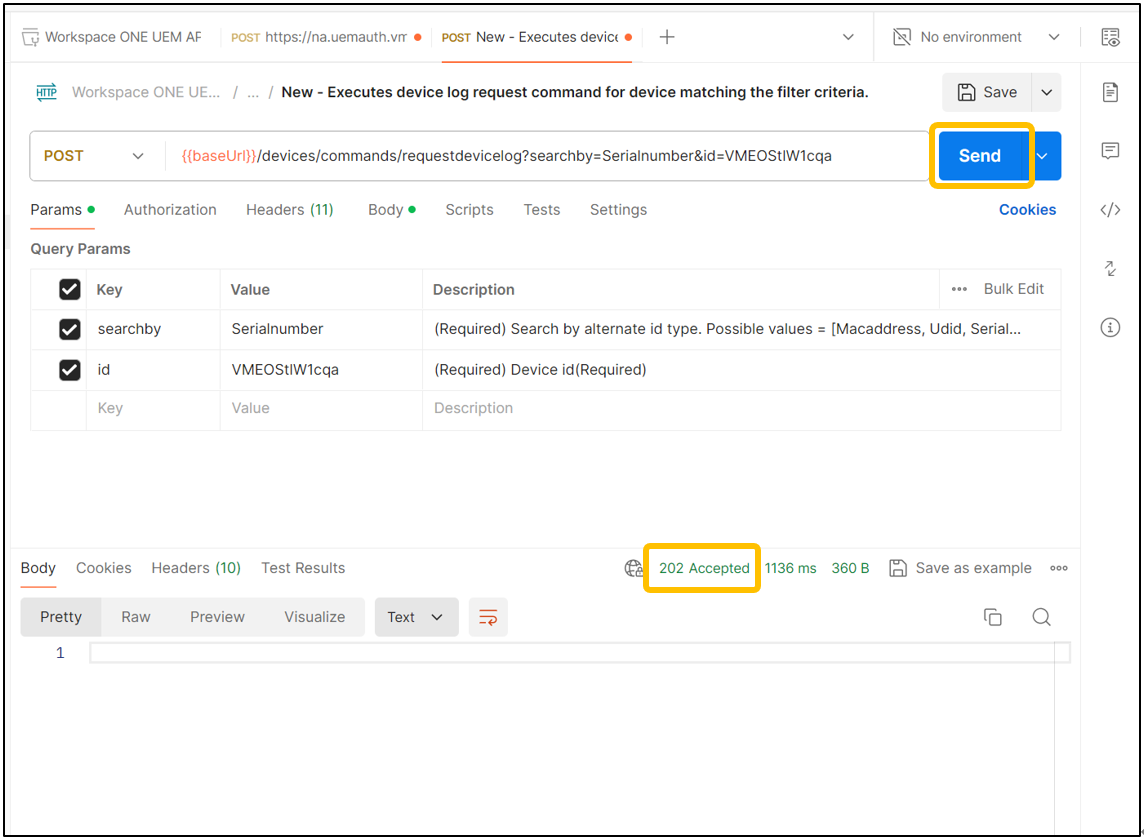This screenshot has width=1144, height=840.
Task: Open response more options dots
Action: [x=1059, y=569]
